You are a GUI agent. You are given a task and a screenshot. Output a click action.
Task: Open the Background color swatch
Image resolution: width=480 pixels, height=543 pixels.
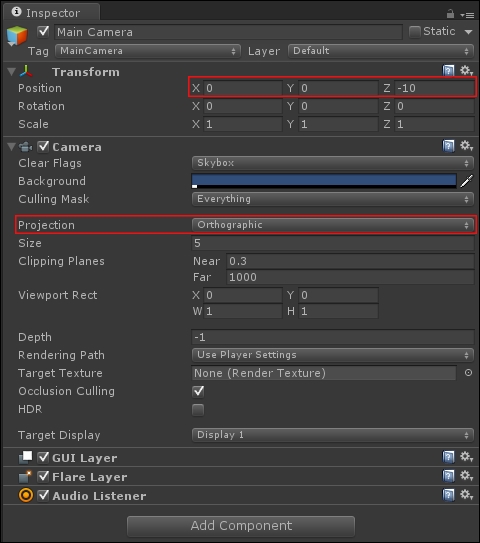(x=324, y=181)
